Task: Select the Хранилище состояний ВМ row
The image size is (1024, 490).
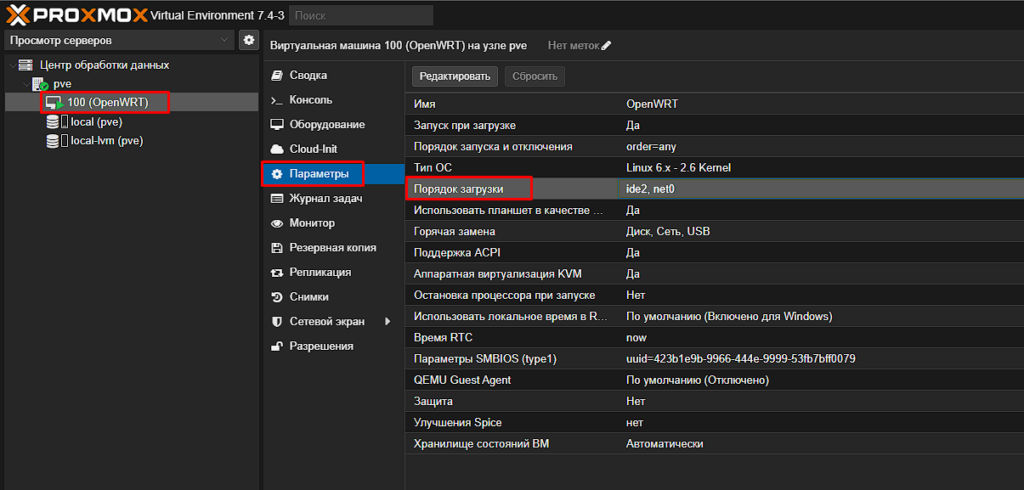Action: coord(714,444)
